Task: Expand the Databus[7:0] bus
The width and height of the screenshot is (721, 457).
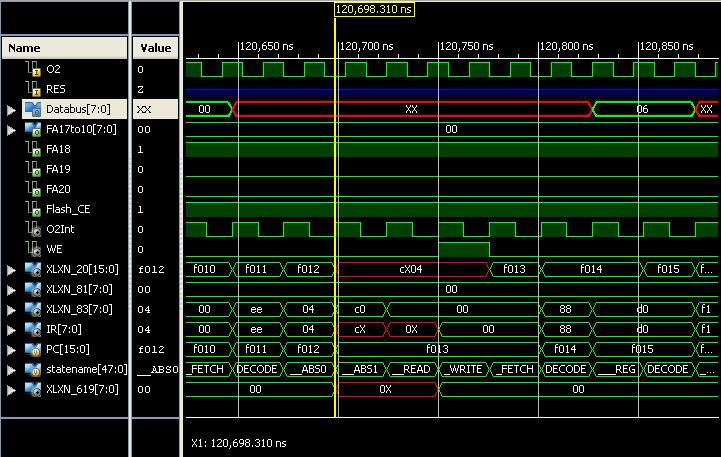Action: pos(12,109)
